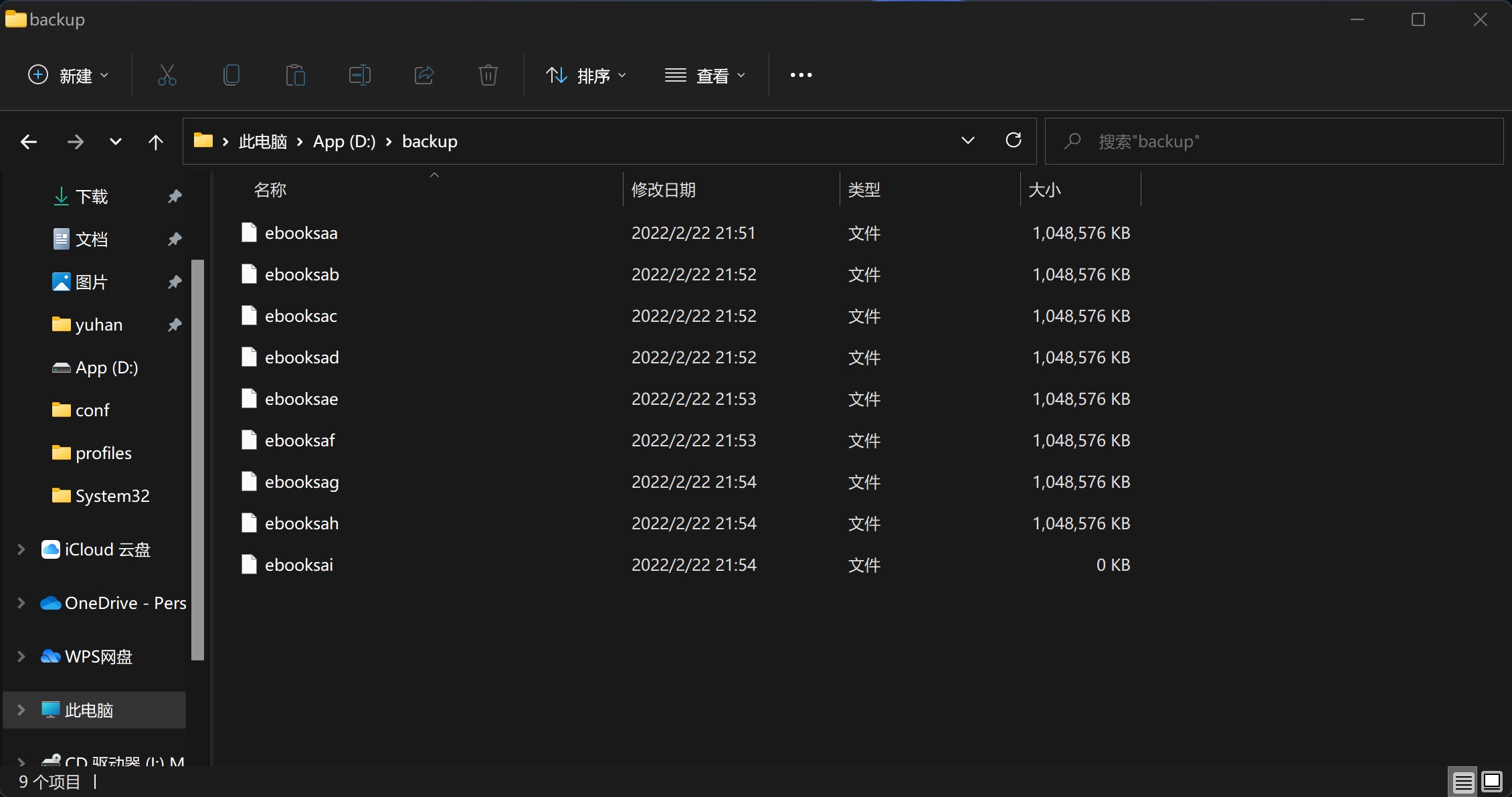Expand the 此电脑 tree entry
This screenshot has height=797, width=1512.
pos(19,710)
